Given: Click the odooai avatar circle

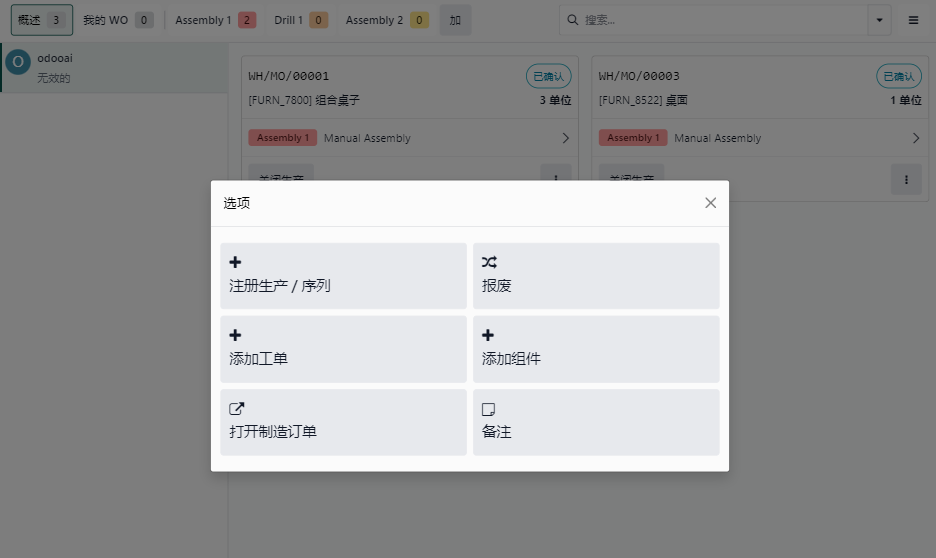Looking at the screenshot, I should 18,61.
